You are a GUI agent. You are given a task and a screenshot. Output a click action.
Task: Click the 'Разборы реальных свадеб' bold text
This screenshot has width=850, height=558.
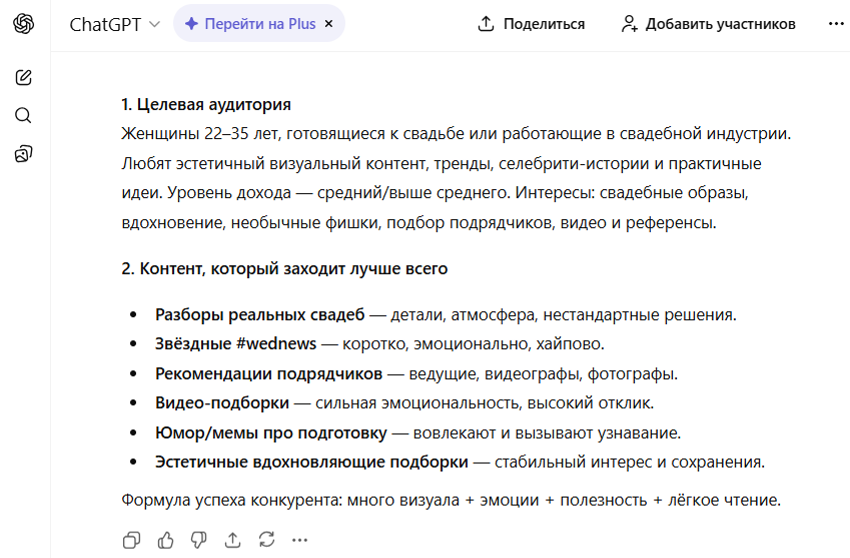click(259, 315)
